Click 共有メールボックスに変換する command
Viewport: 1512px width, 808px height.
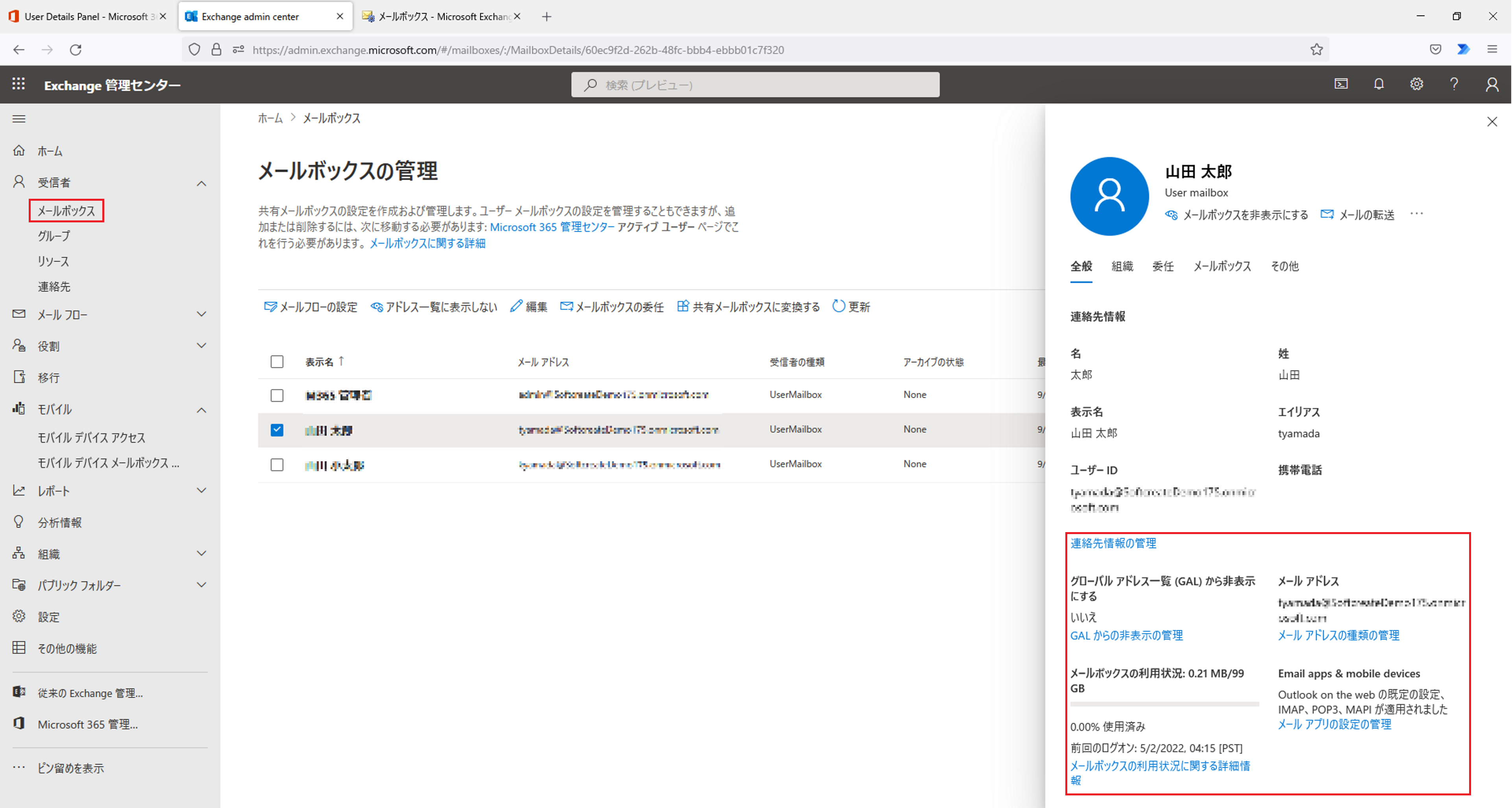click(749, 307)
